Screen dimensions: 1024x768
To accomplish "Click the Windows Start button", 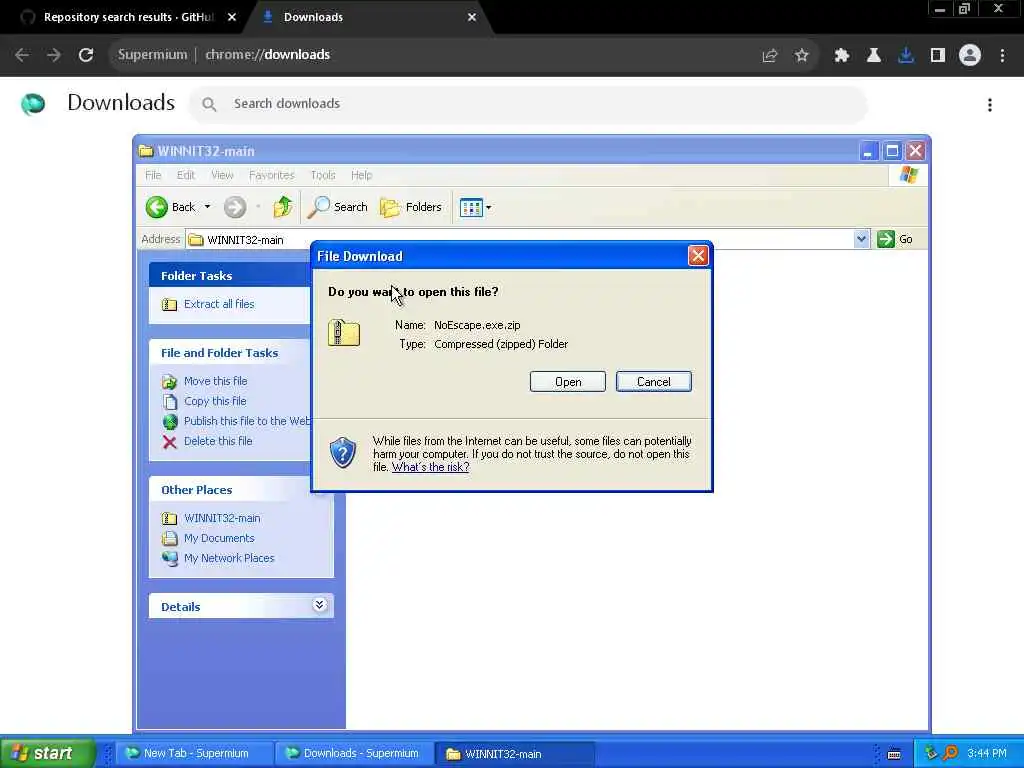I will [x=47, y=754].
